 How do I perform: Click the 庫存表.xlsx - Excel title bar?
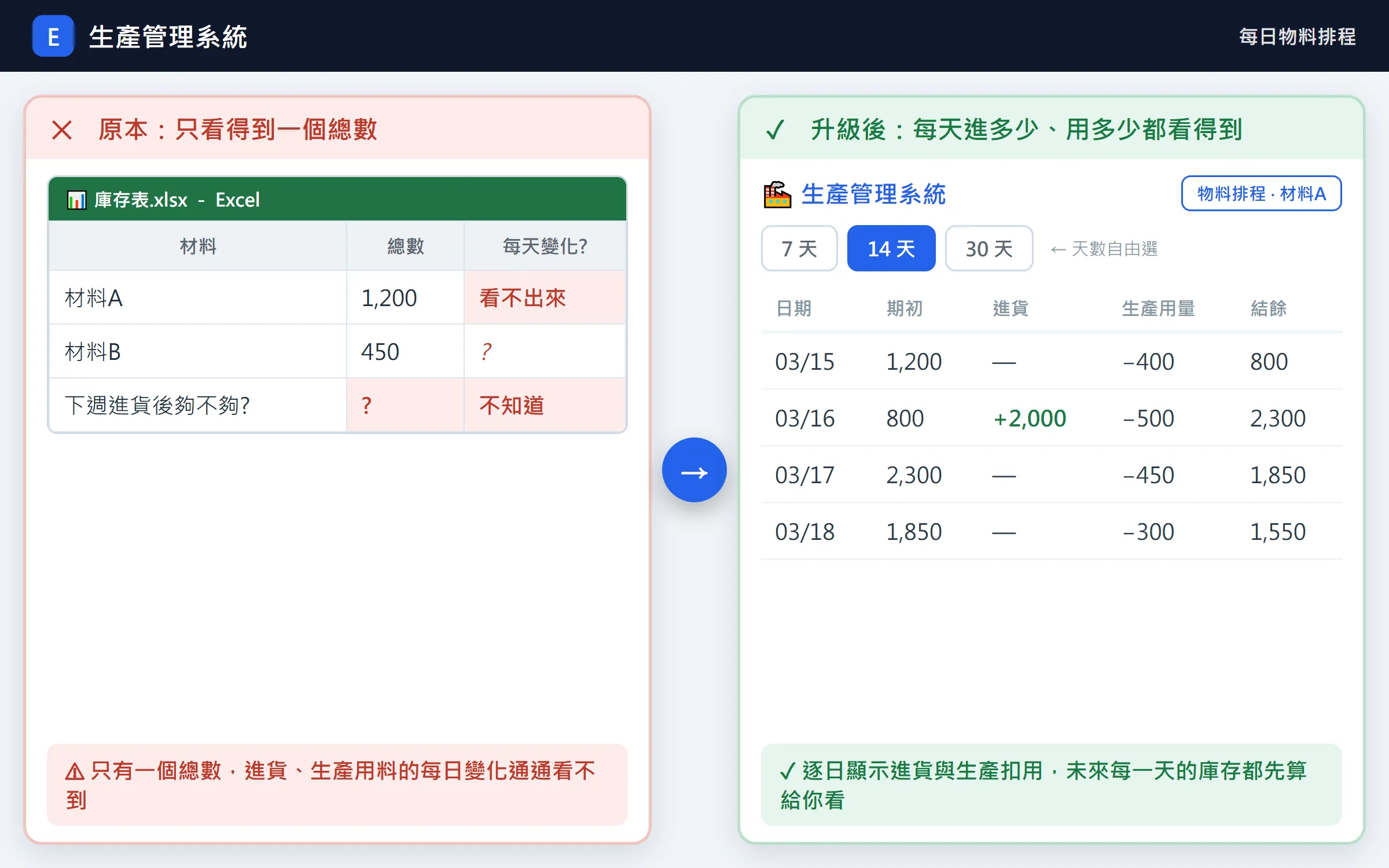(x=337, y=200)
